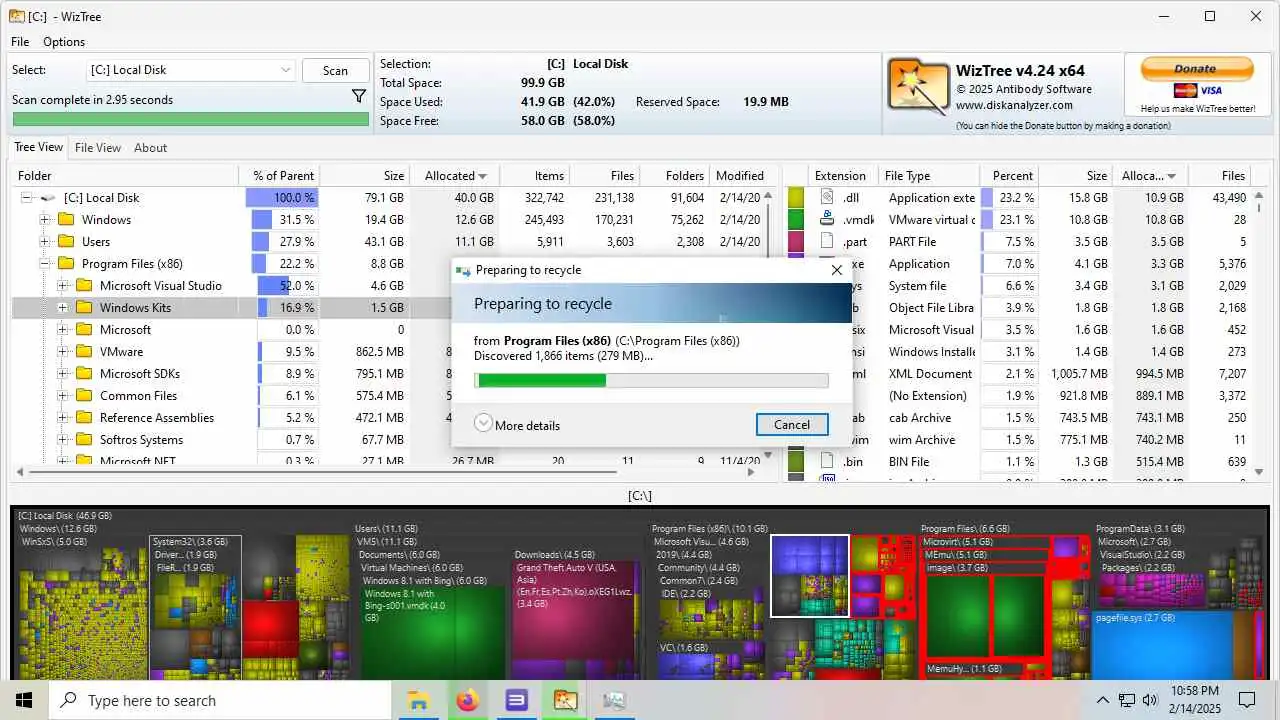The height and width of the screenshot is (720, 1280).
Task: Open the About tab
Action: (x=151, y=148)
